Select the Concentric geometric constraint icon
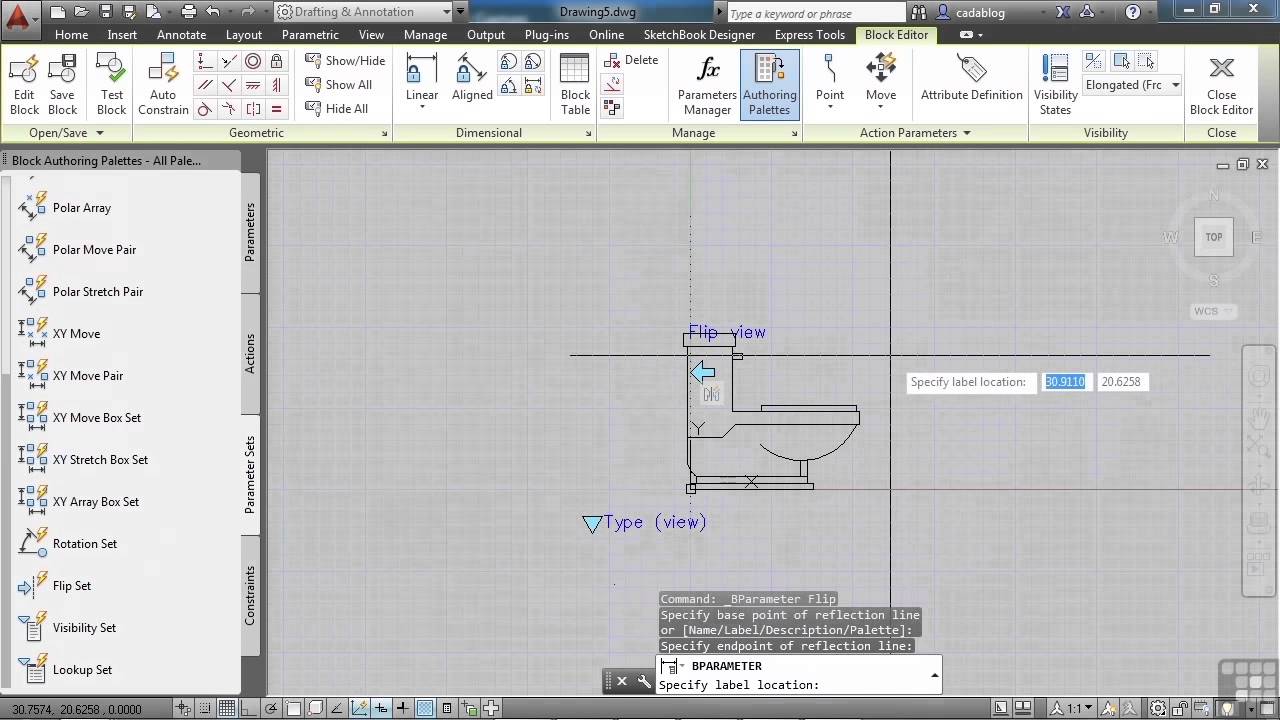Image resolution: width=1280 pixels, height=720 pixels. (253, 61)
